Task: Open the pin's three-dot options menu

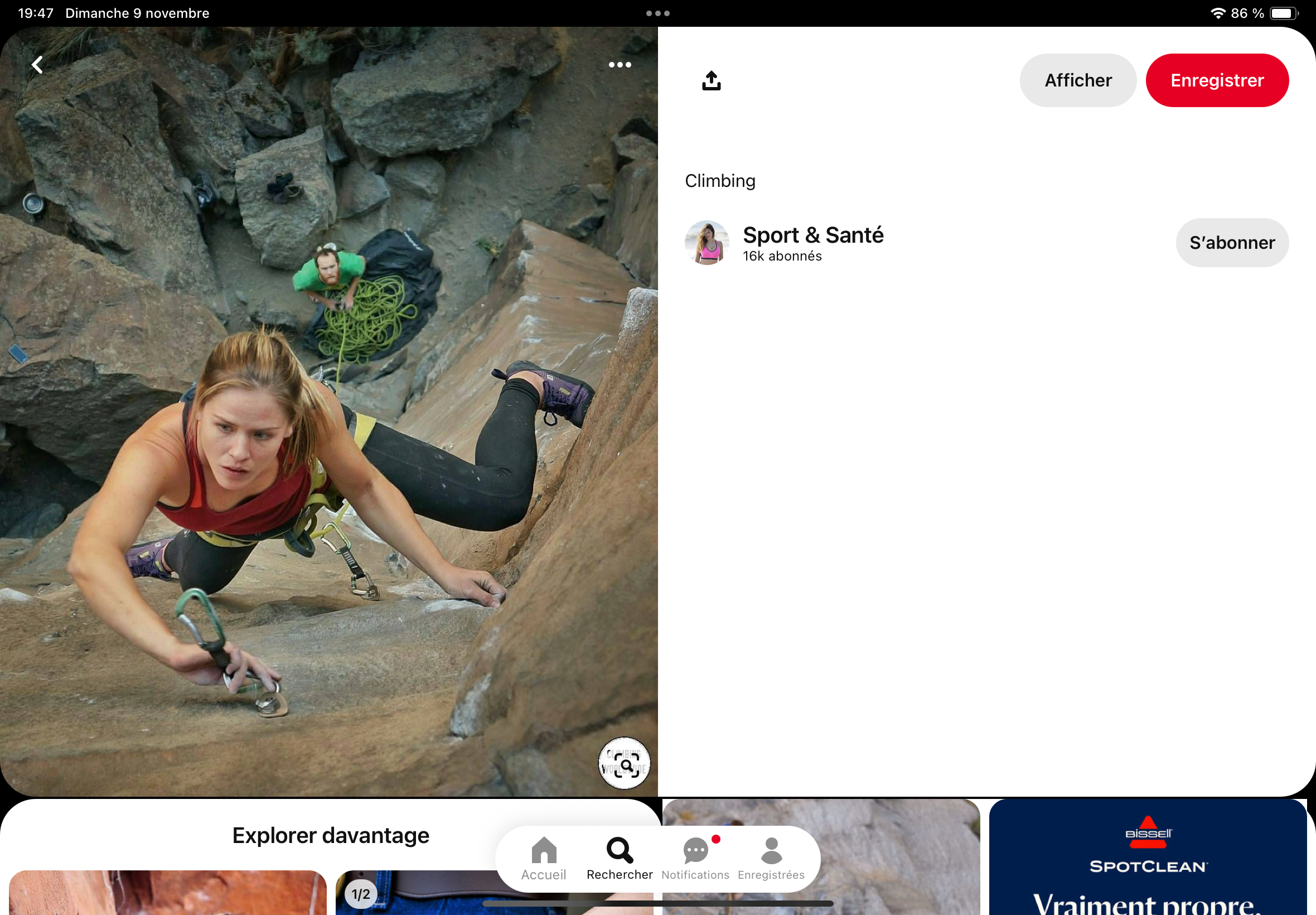Action: click(x=620, y=65)
